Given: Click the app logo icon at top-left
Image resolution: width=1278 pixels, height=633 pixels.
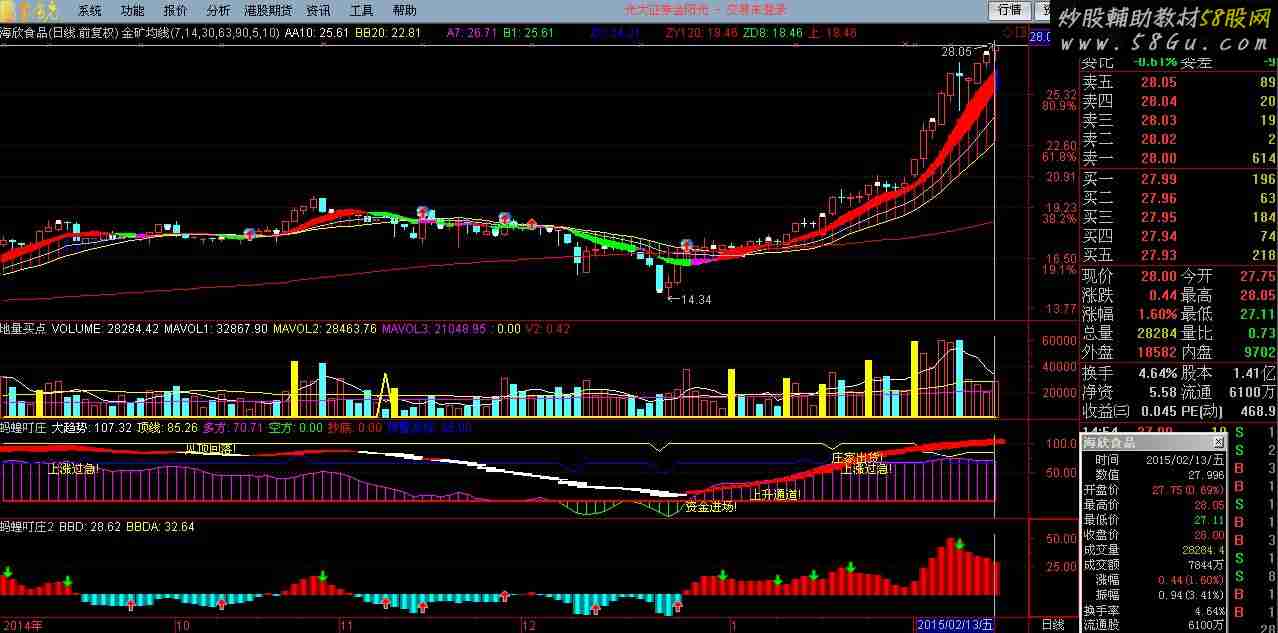Looking at the screenshot, I should coord(30,11).
